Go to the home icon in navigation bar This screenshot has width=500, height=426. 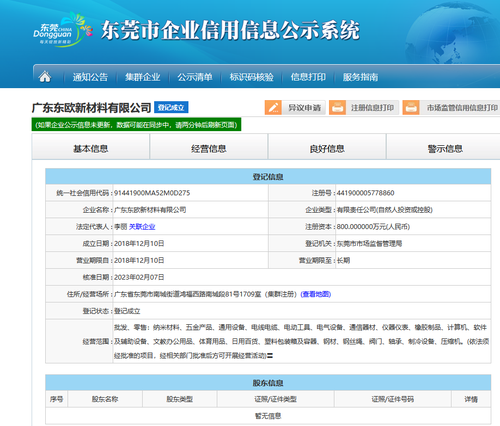(x=45, y=77)
